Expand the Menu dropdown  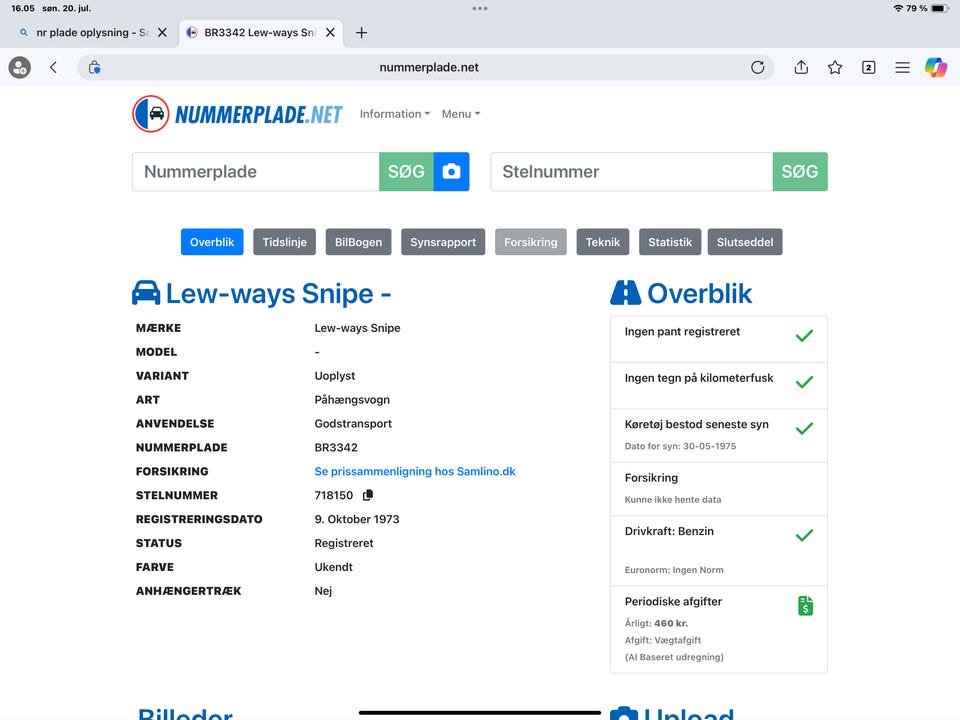[x=461, y=114]
